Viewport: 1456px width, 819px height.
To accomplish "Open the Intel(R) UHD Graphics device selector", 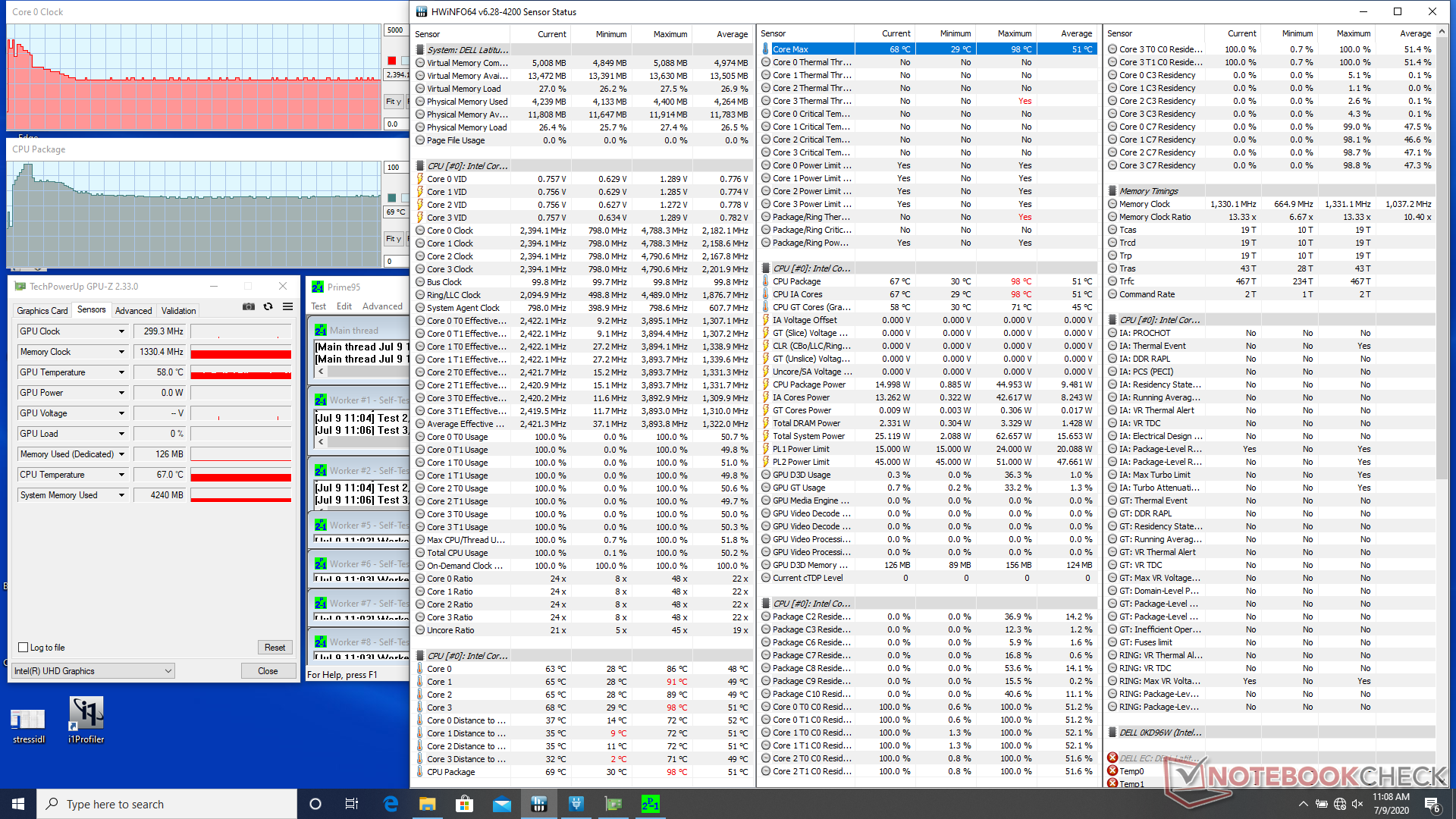I will pos(93,671).
